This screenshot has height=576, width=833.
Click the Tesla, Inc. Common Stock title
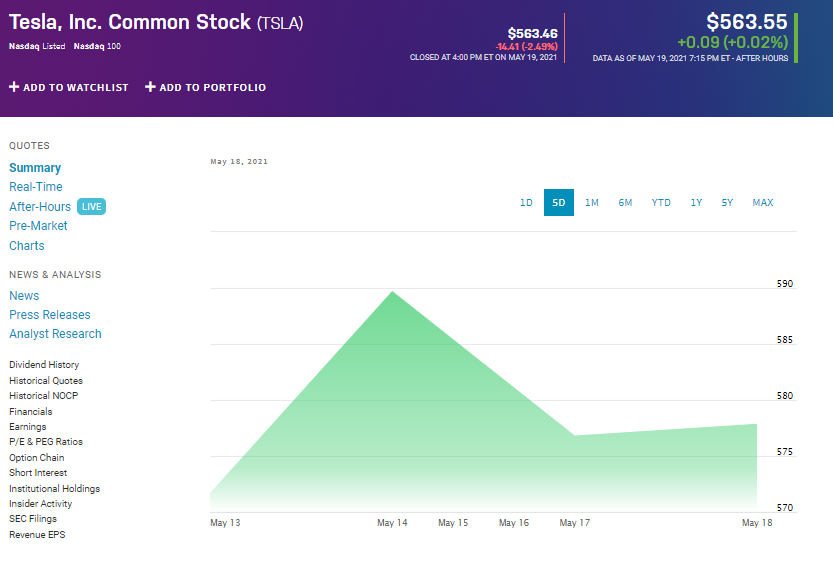click(x=156, y=22)
